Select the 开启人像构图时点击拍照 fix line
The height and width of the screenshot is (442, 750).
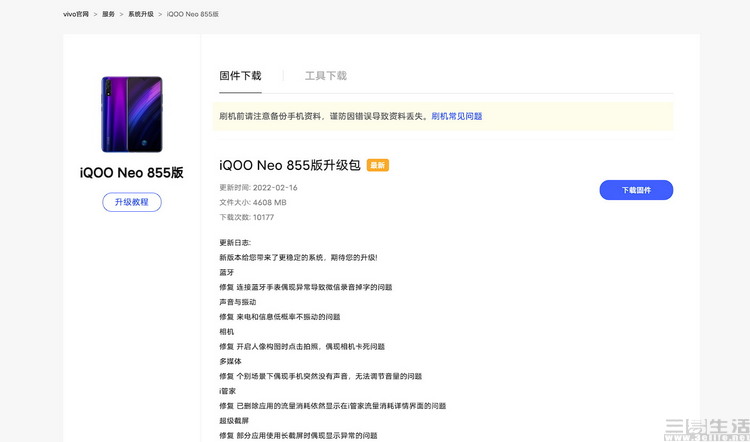tap(302, 346)
